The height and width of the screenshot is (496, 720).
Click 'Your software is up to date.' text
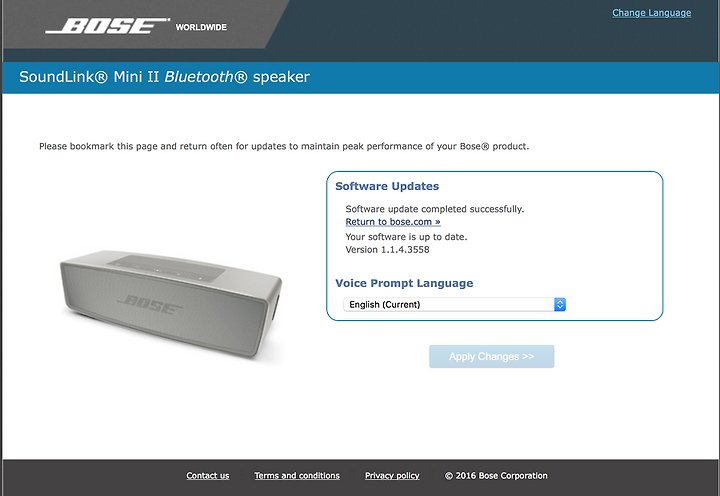(x=406, y=237)
